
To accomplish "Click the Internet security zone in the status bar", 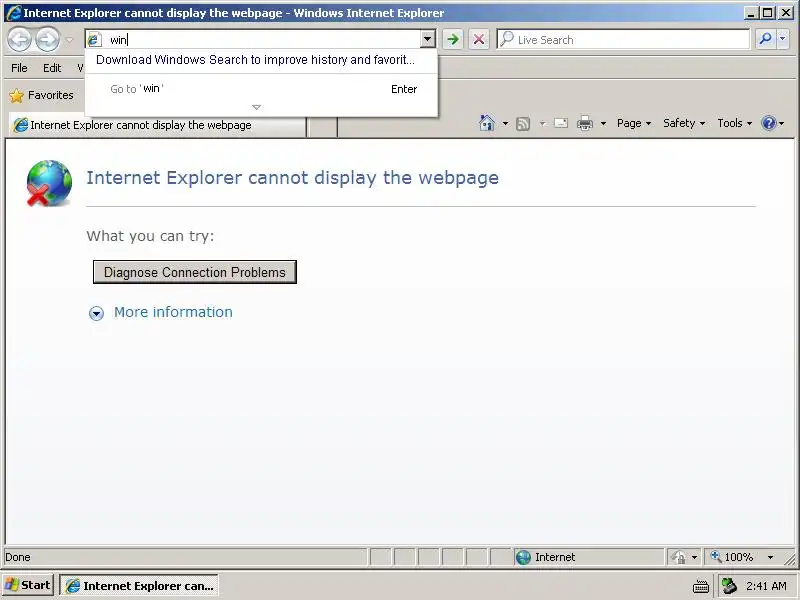I will click(x=589, y=557).
